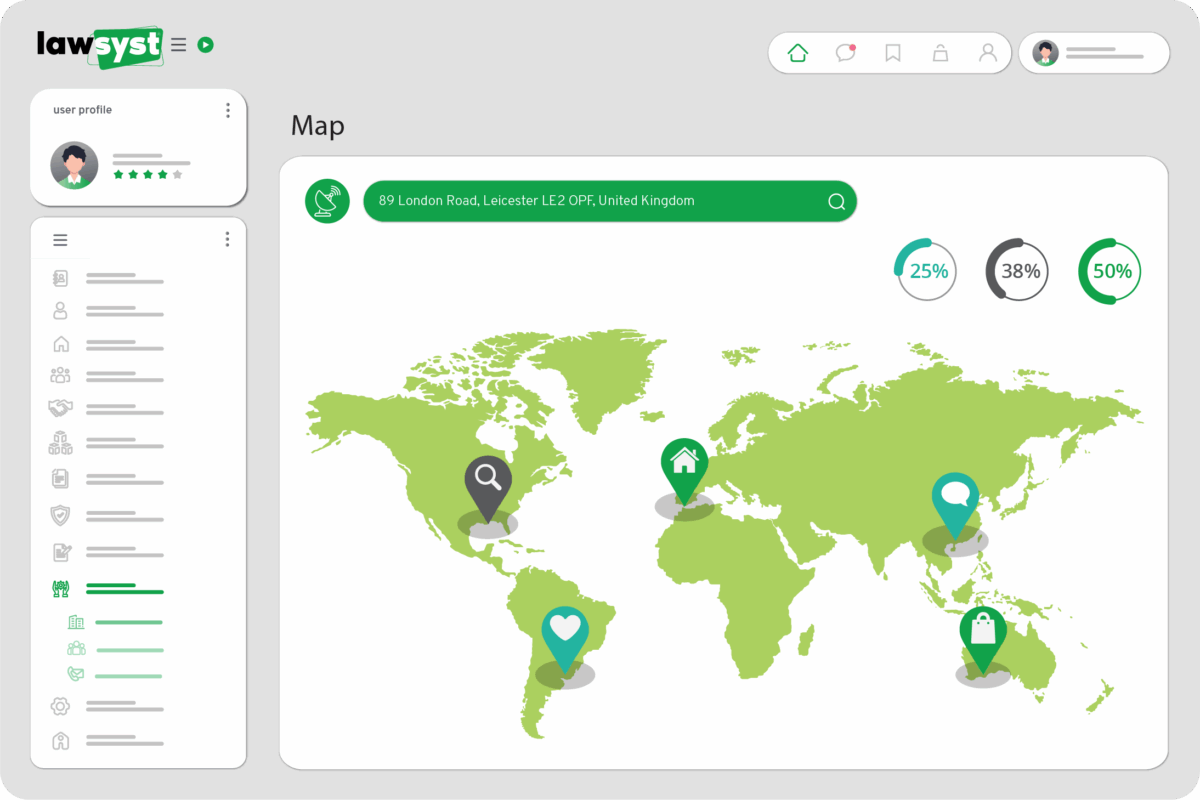The image size is (1200, 800).
Task: Click the 50% green progress ring
Action: (1110, 271)
